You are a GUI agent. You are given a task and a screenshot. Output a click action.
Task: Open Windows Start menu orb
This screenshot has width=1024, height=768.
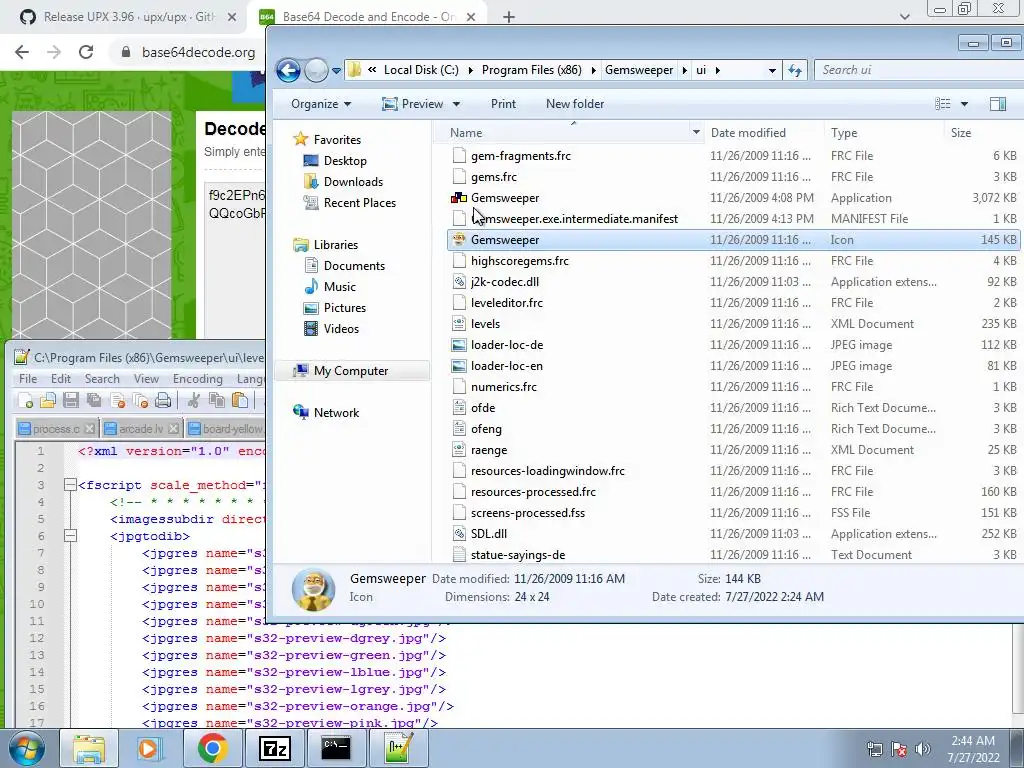click(x=27, y=748)
